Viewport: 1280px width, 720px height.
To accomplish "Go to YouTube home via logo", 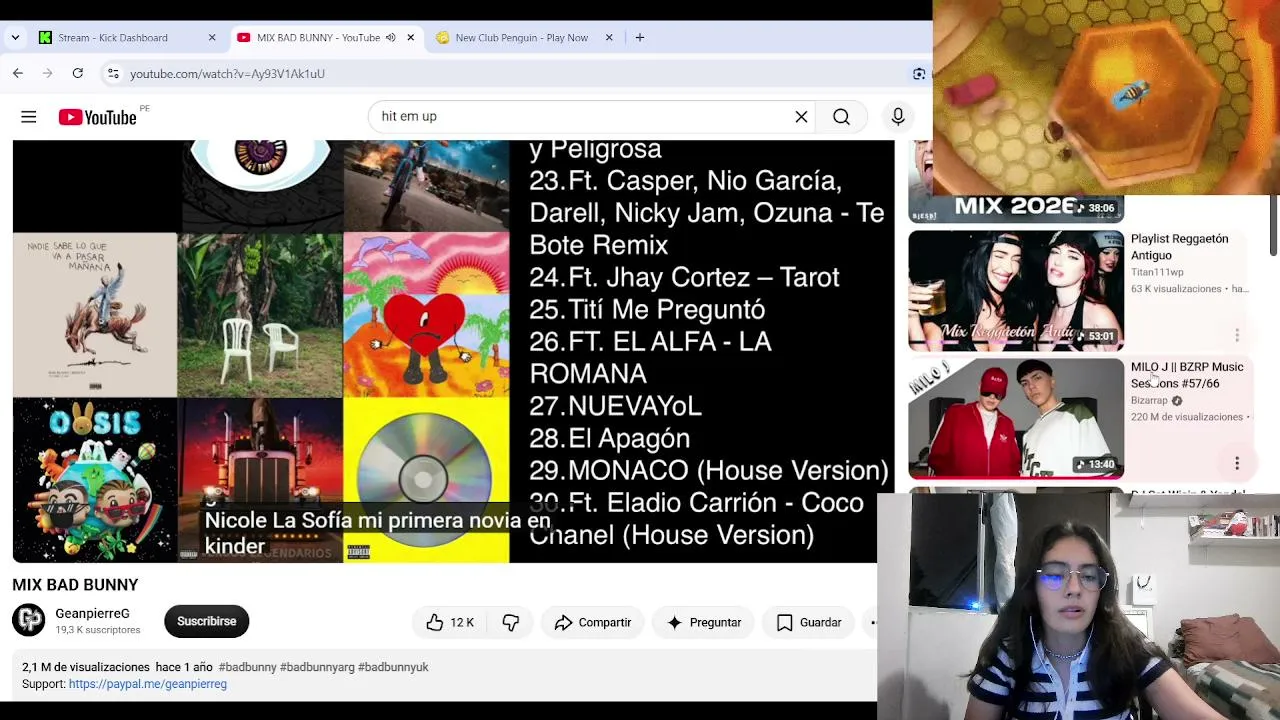I will (97, 117).
